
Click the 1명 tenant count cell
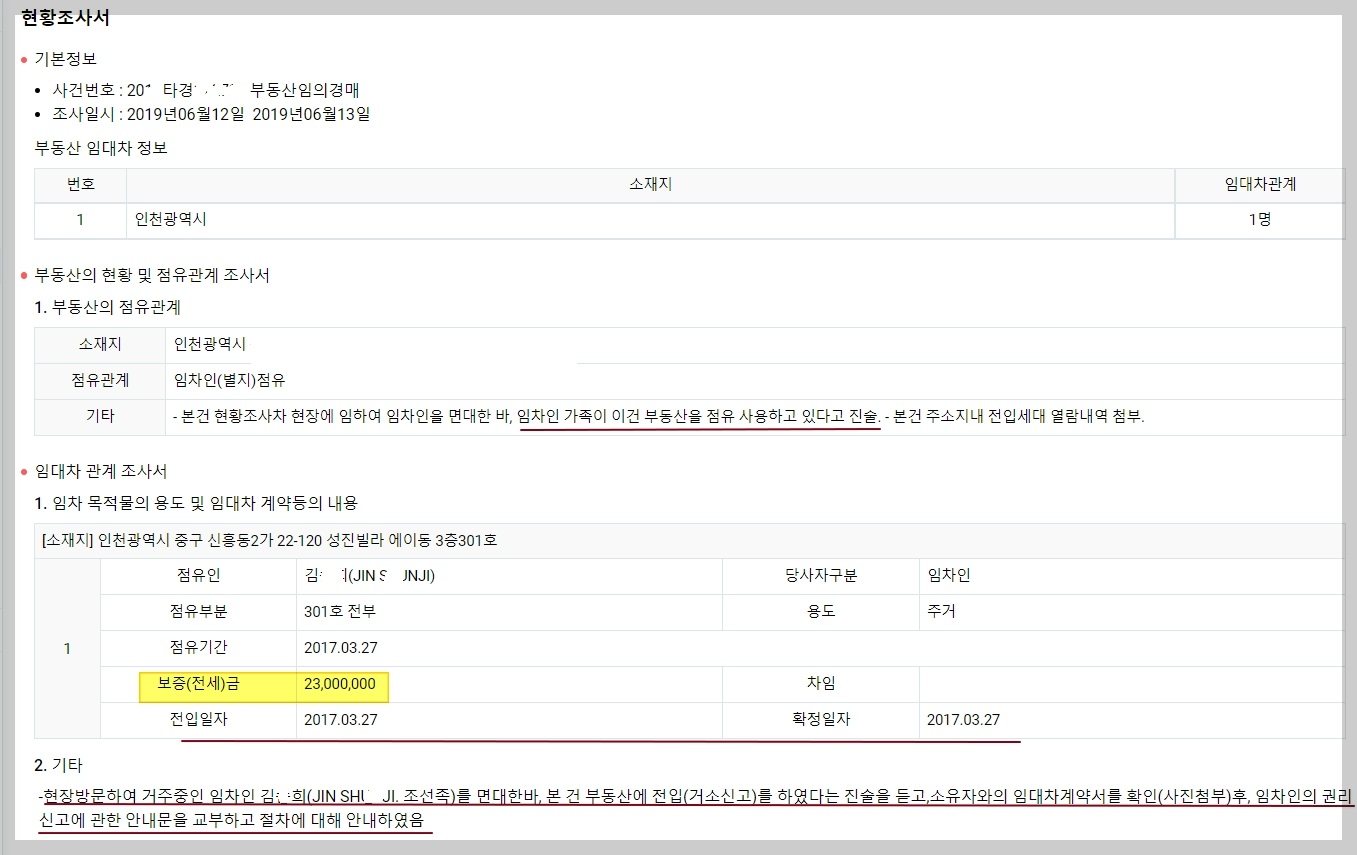click(1259, 220)
